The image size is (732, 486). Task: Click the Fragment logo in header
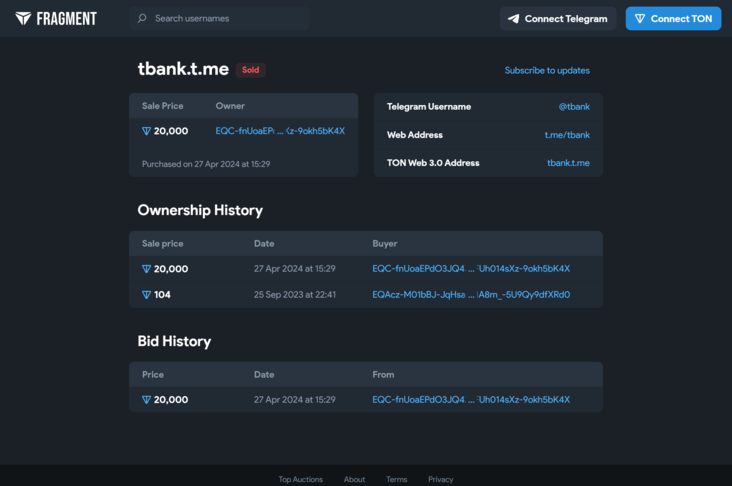(56, 18)
